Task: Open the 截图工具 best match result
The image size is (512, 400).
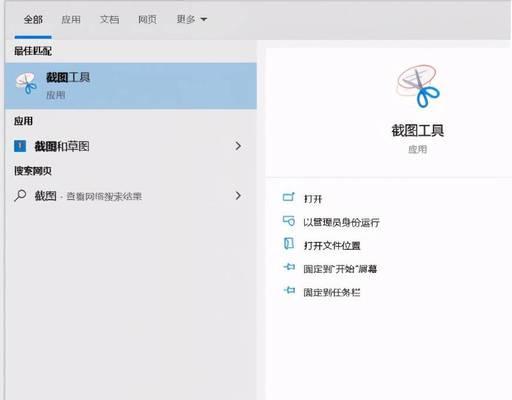Action: point(131,86)
